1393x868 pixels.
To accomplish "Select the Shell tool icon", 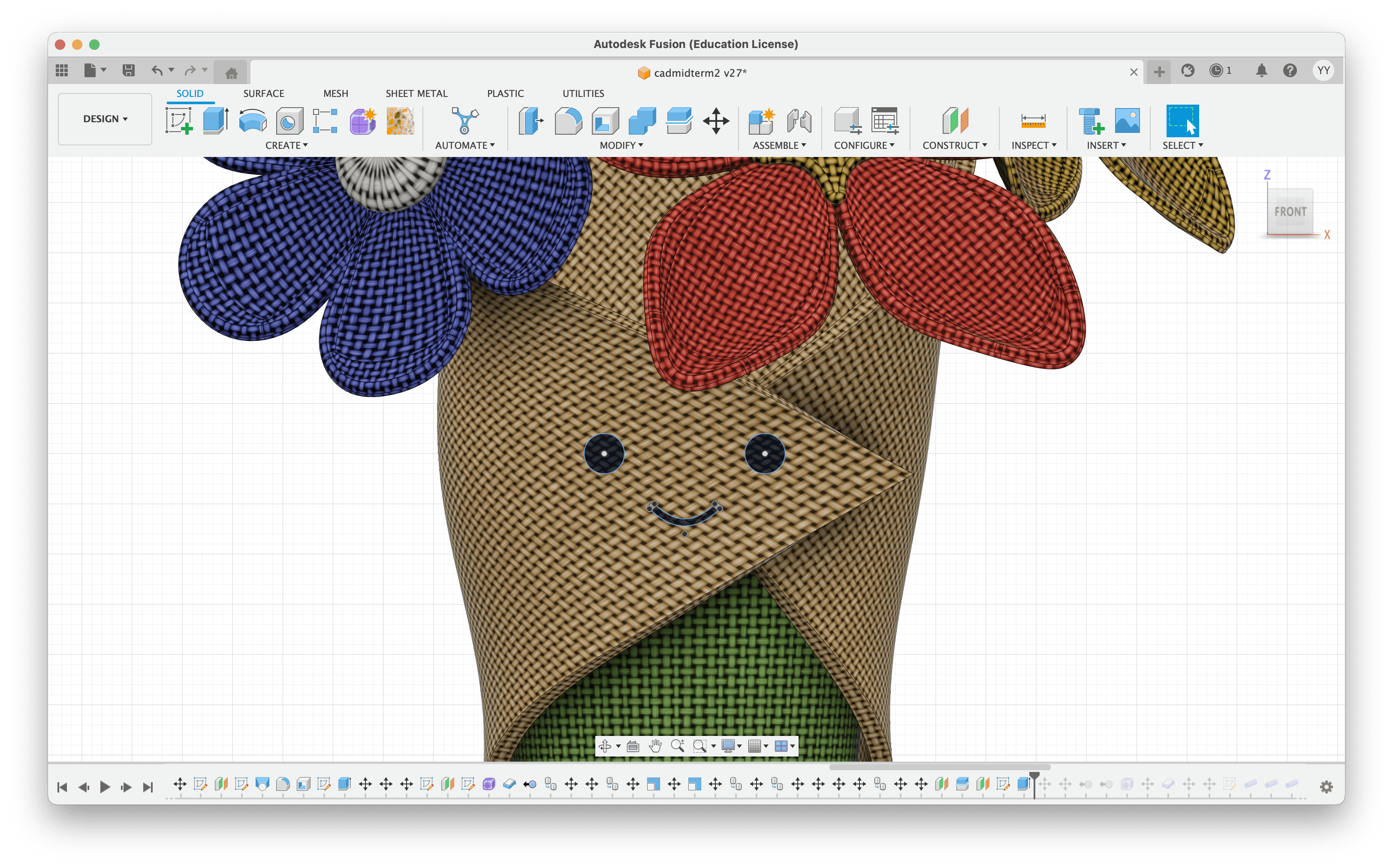I will click(605, 121).
